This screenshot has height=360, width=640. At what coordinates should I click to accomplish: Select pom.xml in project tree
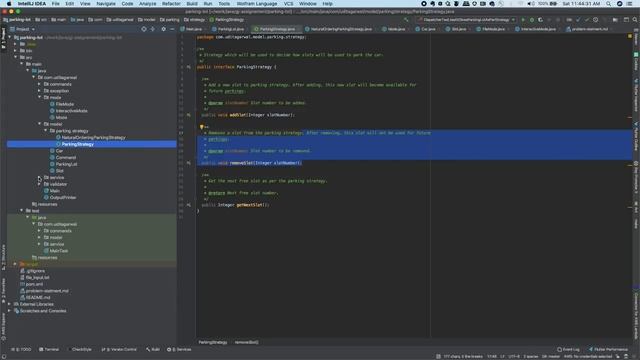34,284
